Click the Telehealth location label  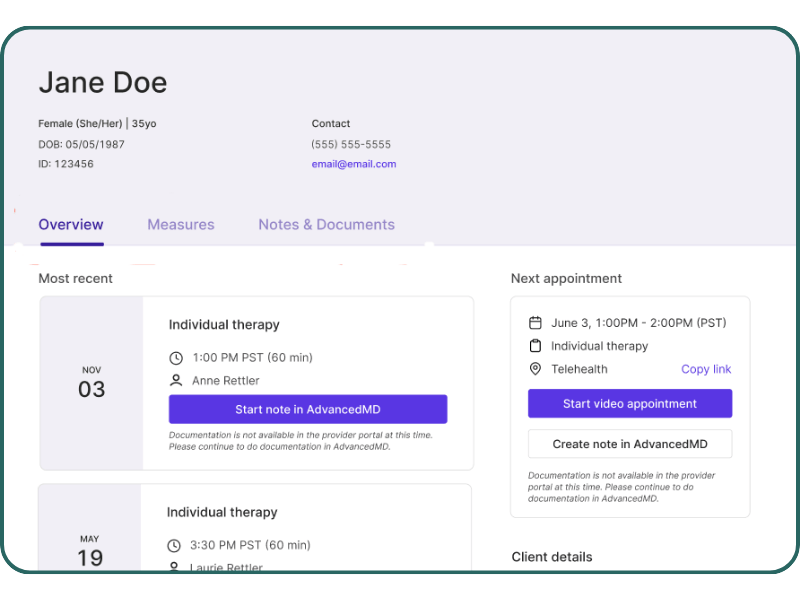click(x=579, y=369)
